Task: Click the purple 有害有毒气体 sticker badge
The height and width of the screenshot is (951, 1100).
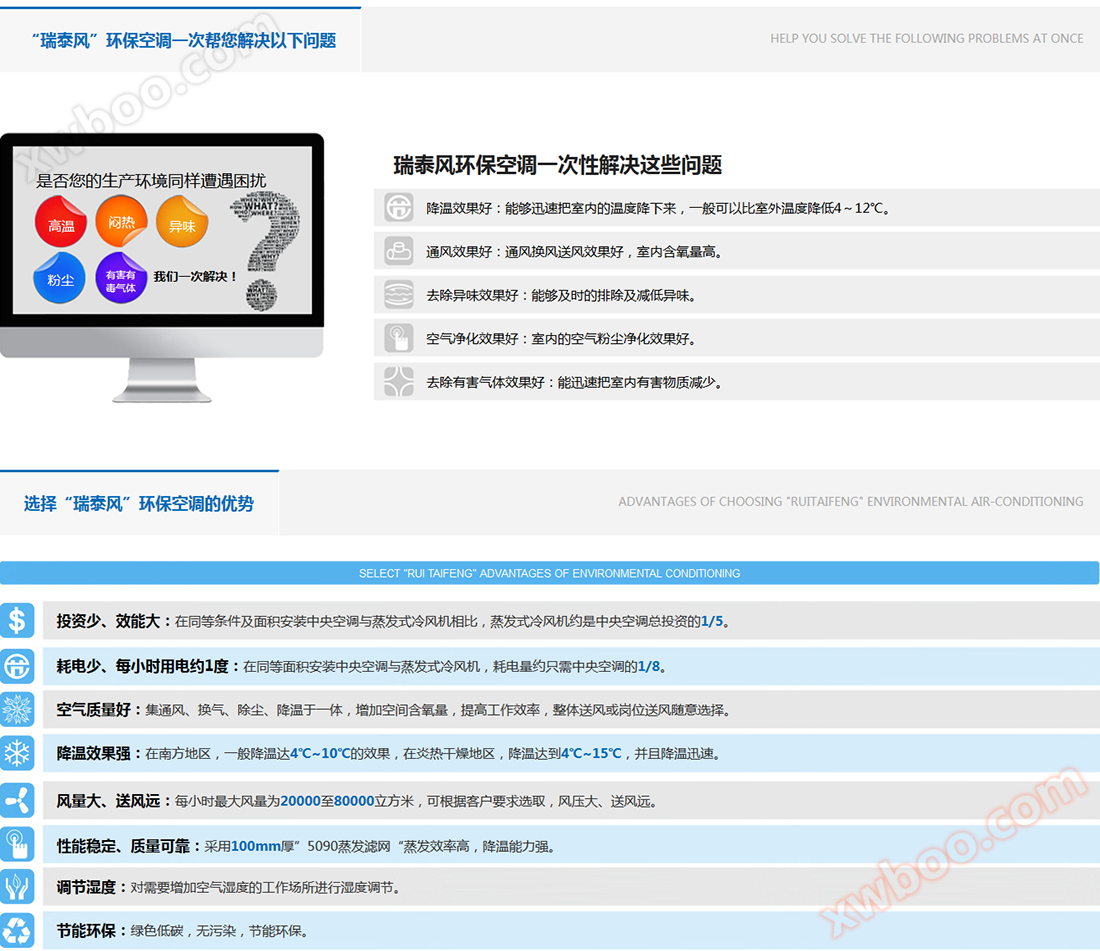Action: [x=121, y=280]
